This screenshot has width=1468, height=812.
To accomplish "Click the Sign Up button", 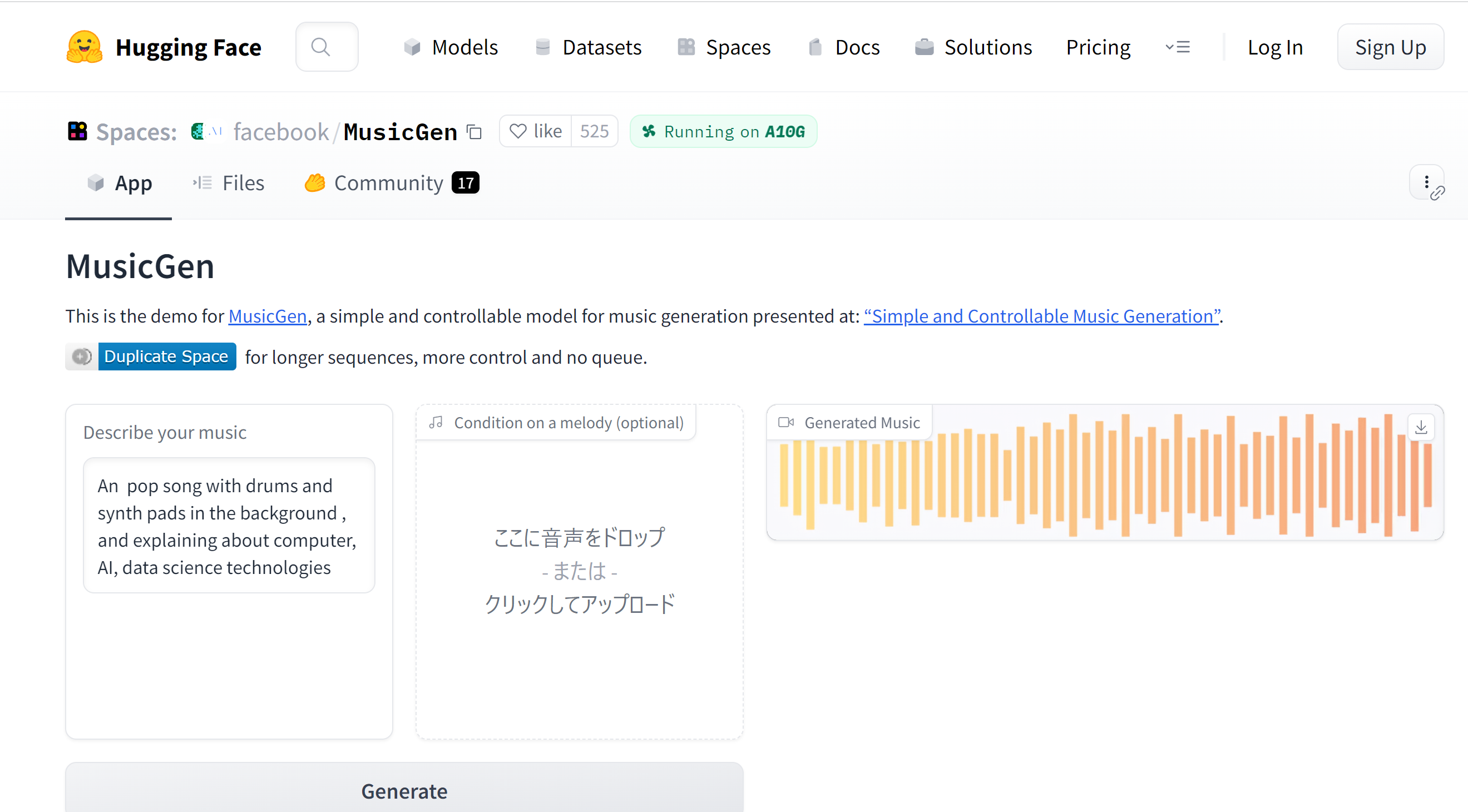I will (1390, 47).
